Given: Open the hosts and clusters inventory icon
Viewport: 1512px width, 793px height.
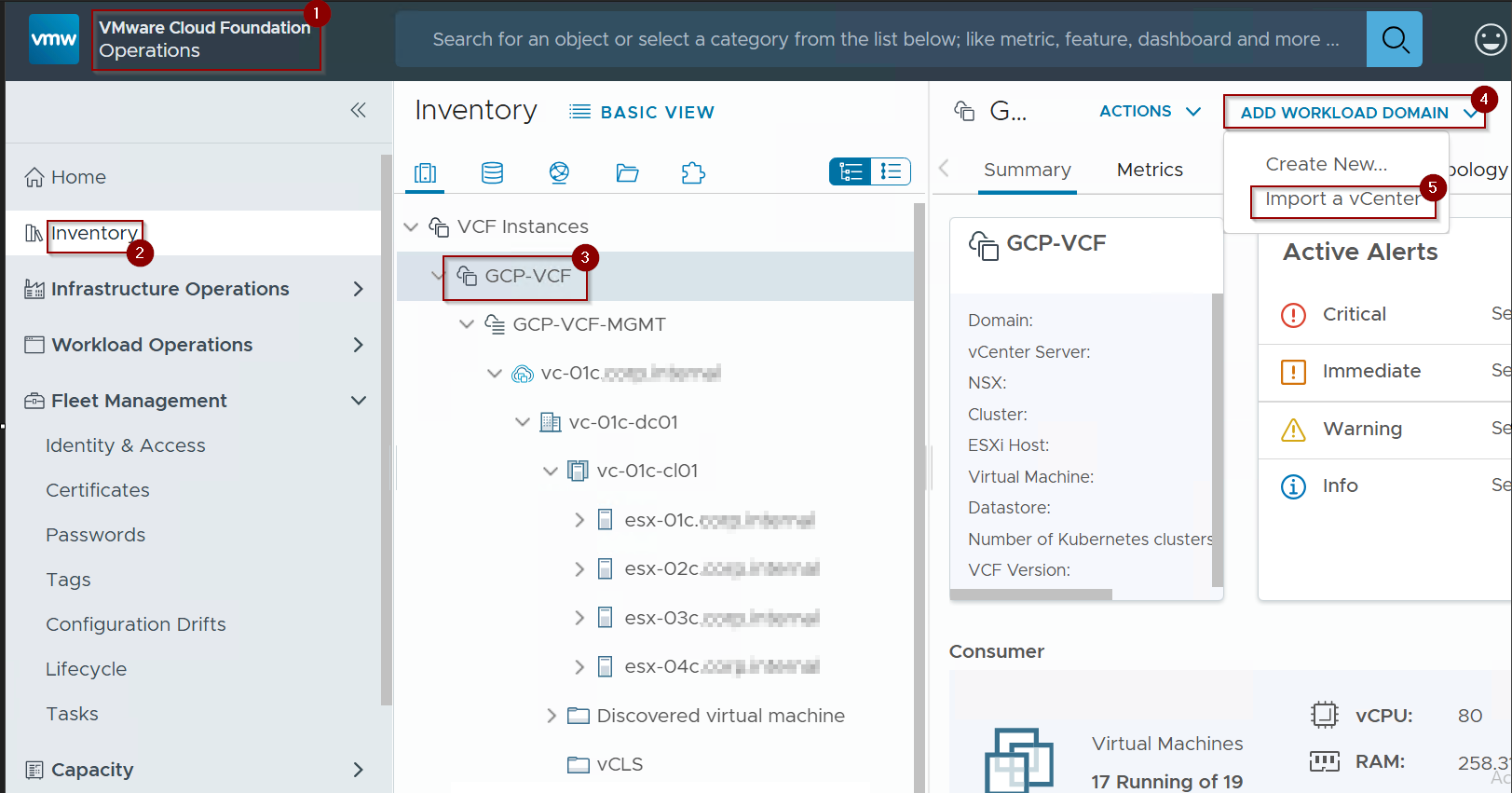Looking at the screenshot, I should (x=425, y=172).
